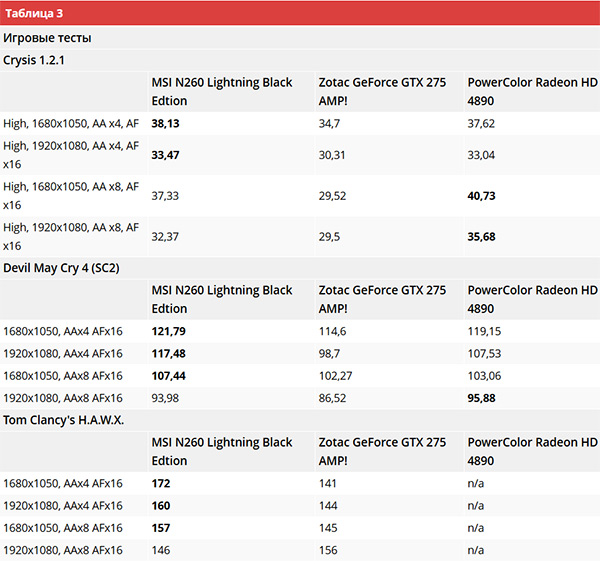This screenshot has height=564, width=600.
Task: Click PowerColor header in H.A.W.X. section
Action: (x=532, y=452)
